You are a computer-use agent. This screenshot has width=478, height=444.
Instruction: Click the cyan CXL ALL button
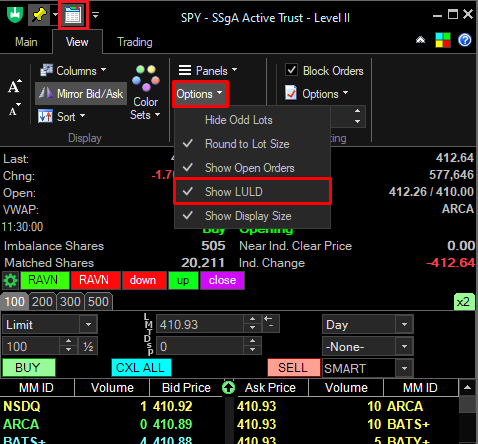click(141, 368)
